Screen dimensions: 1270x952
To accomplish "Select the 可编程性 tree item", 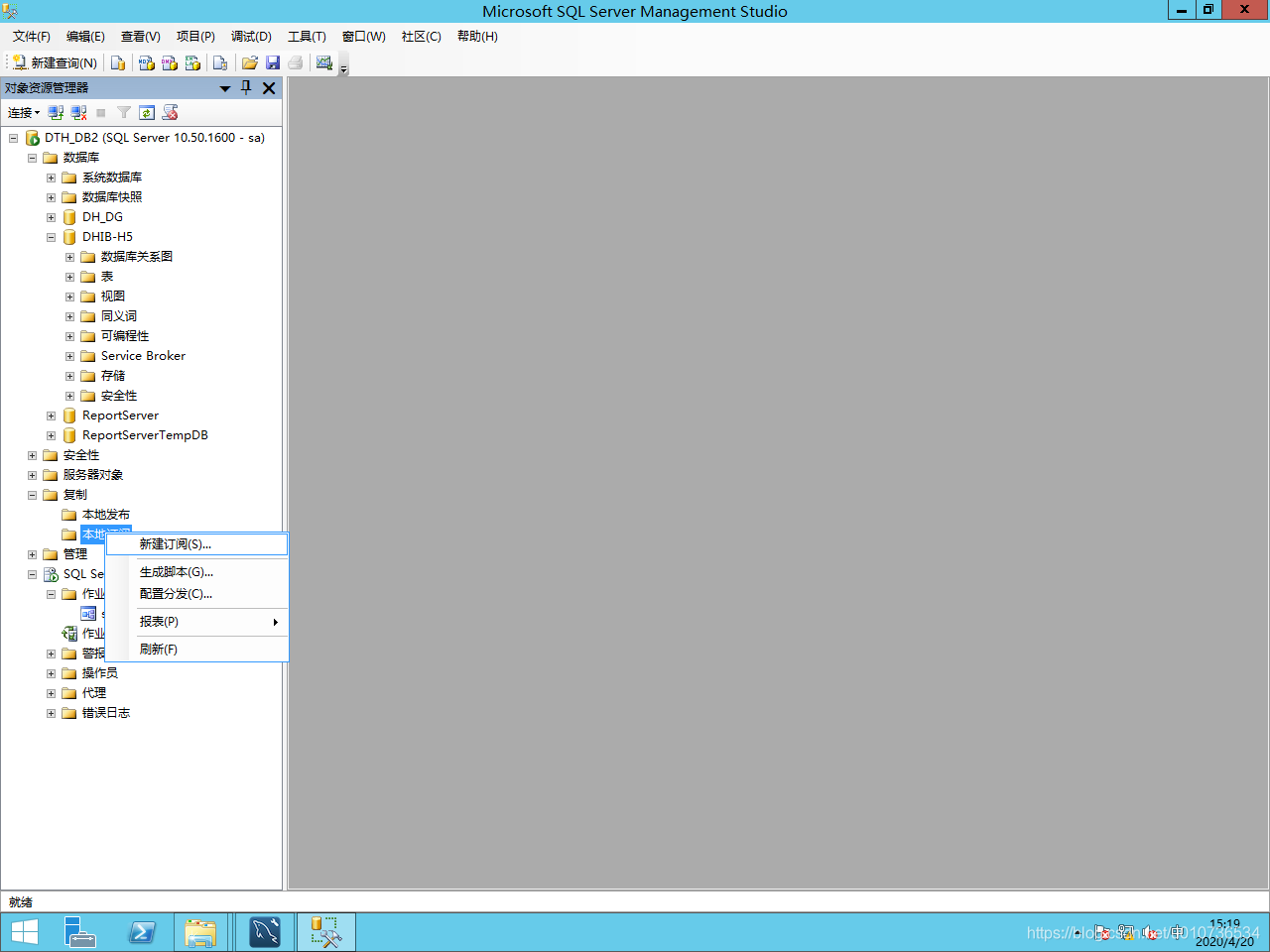I will (125, 336).
